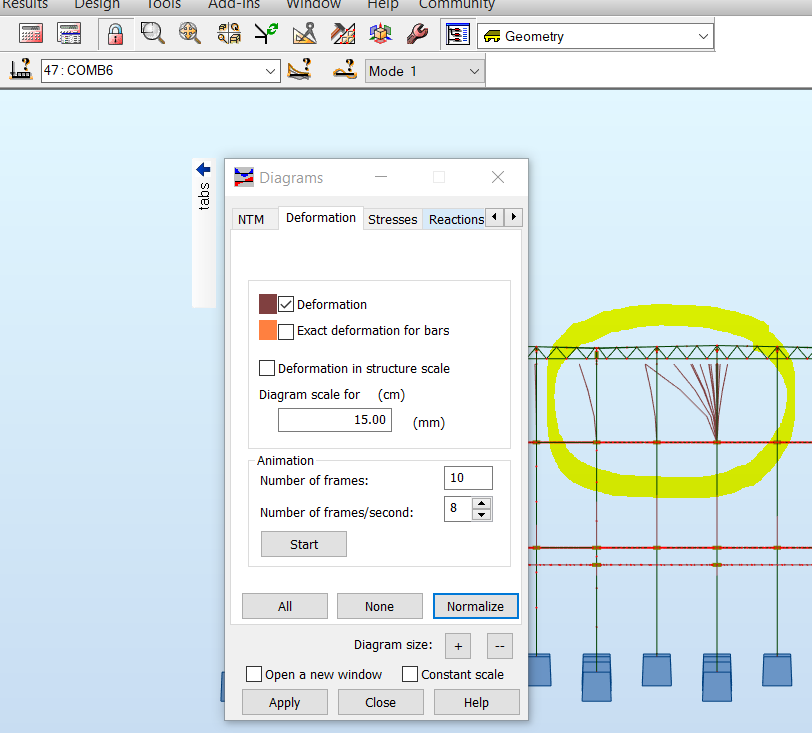Check Exact deformation for bars

(285, 330)
